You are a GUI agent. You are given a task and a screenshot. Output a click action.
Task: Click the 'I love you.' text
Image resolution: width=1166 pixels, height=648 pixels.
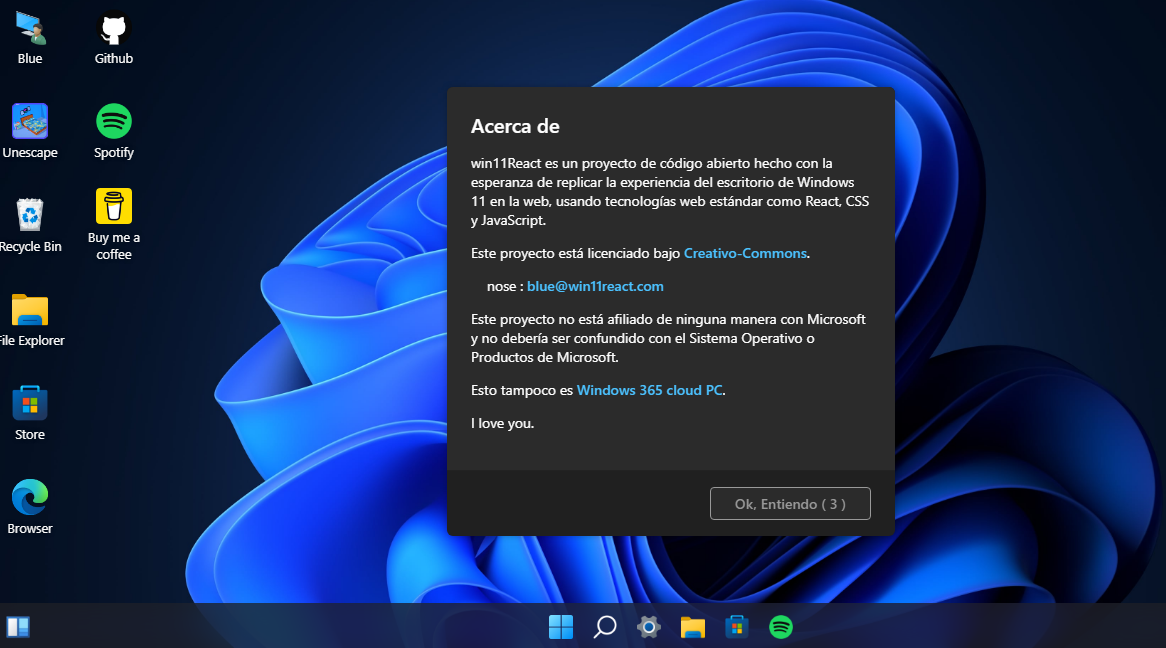point(502,423)
